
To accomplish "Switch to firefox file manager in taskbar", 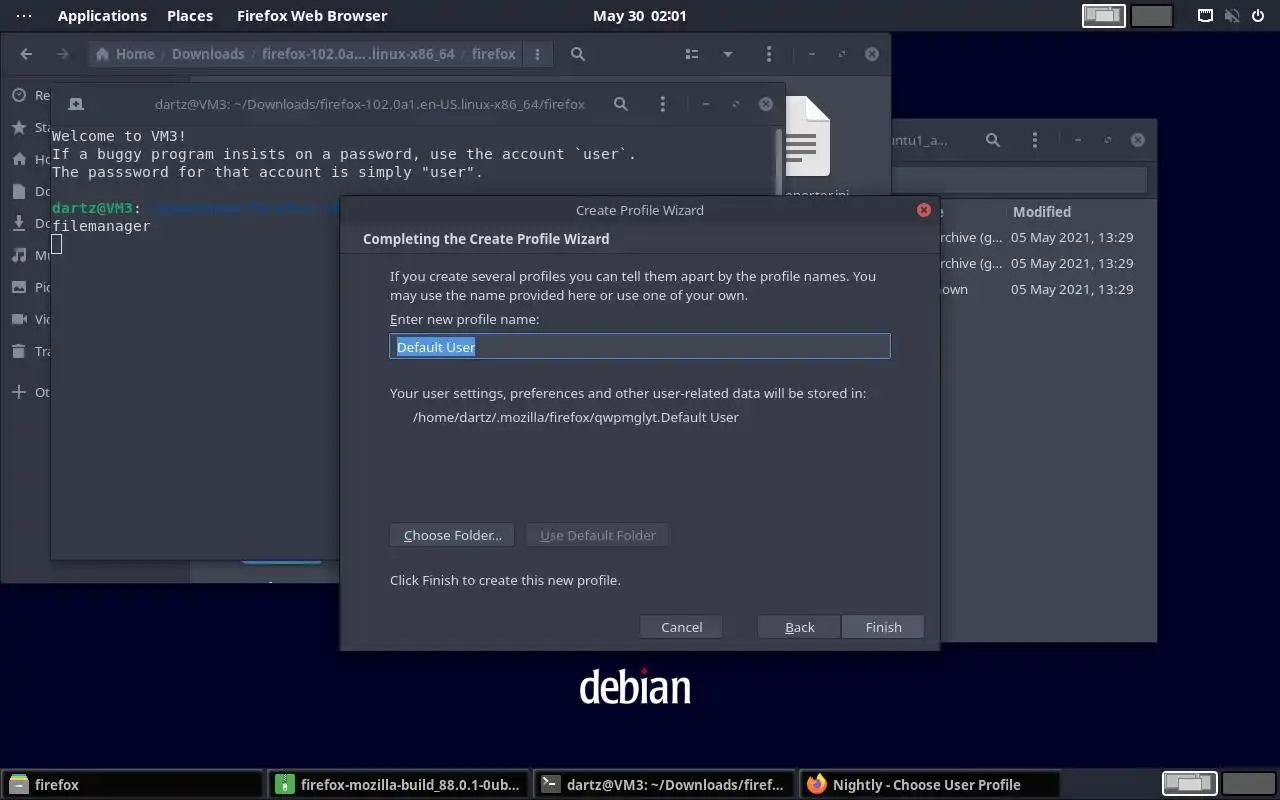I will click(132, 785).
